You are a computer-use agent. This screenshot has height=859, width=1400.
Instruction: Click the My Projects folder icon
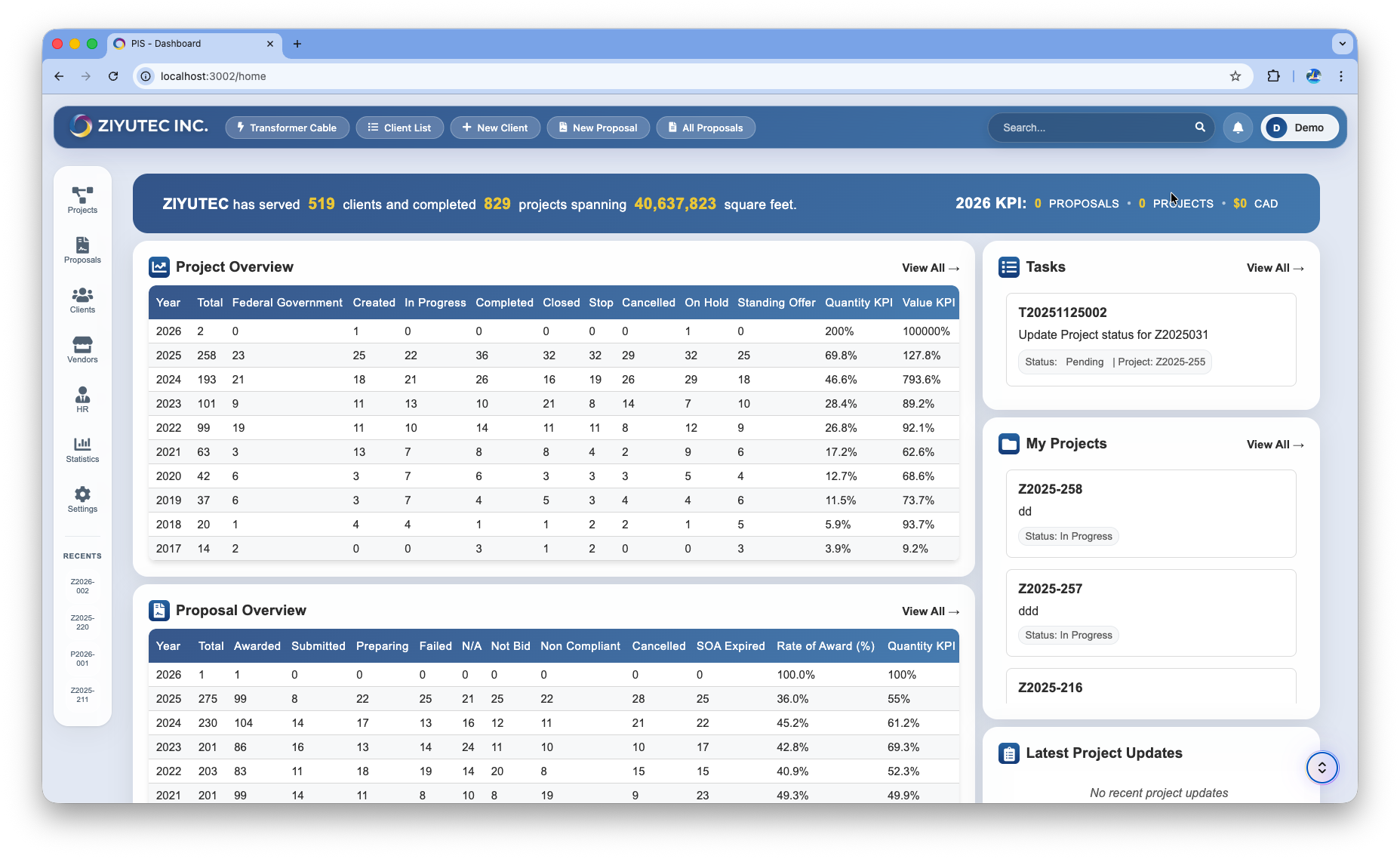point(1009,444)
